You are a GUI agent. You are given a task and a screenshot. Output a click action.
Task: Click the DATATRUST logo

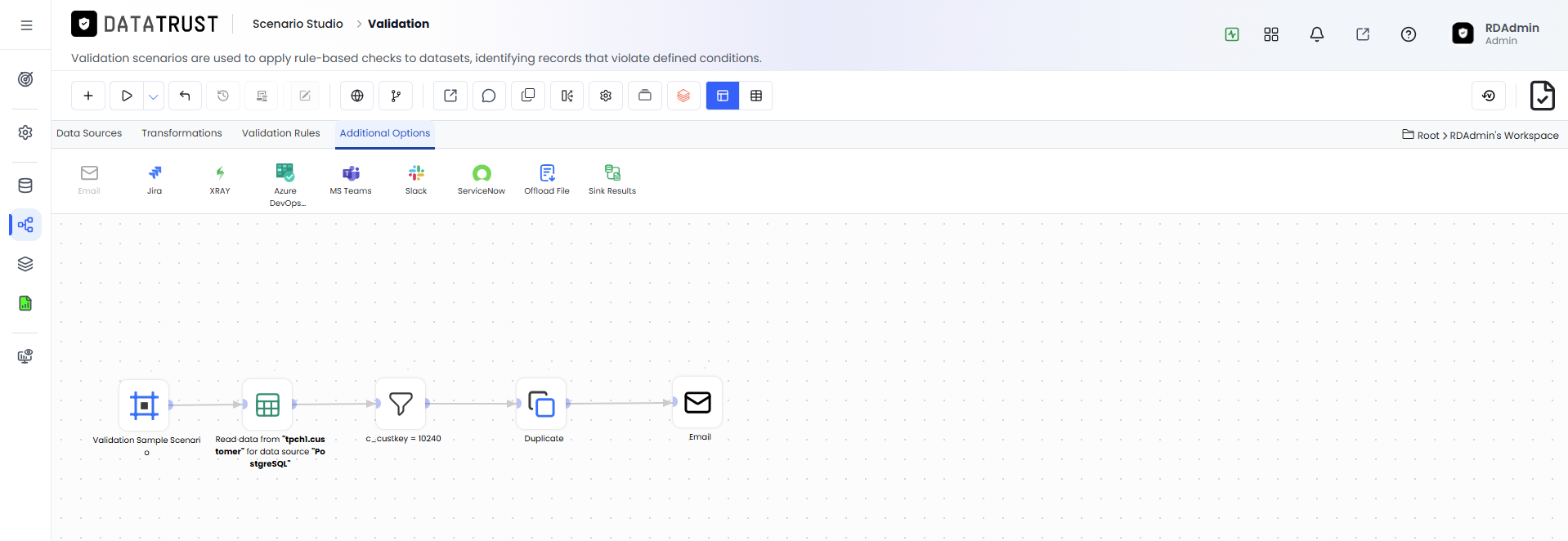tap(145, 24)
